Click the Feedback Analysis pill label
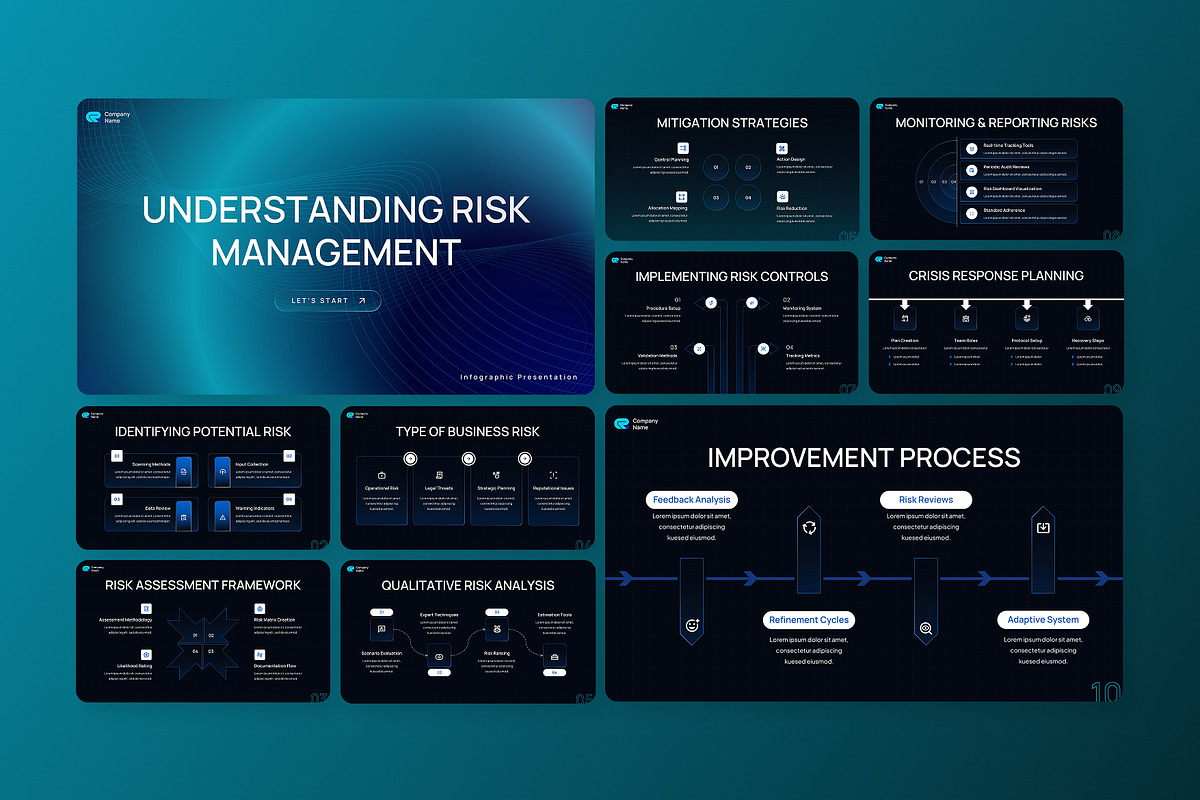The image size is (1200, 800). [692, 499]
